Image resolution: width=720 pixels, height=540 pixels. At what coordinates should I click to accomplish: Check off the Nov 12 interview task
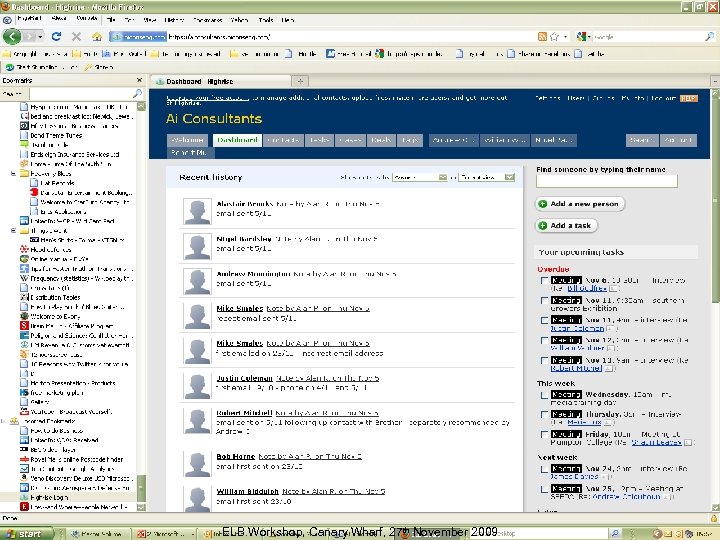(544, 340)
